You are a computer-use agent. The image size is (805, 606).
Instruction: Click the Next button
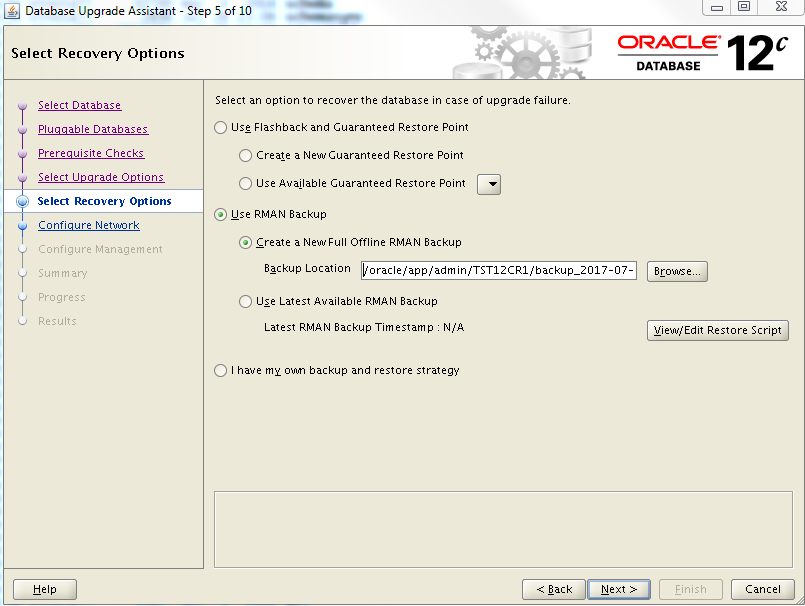click(619, 589)
